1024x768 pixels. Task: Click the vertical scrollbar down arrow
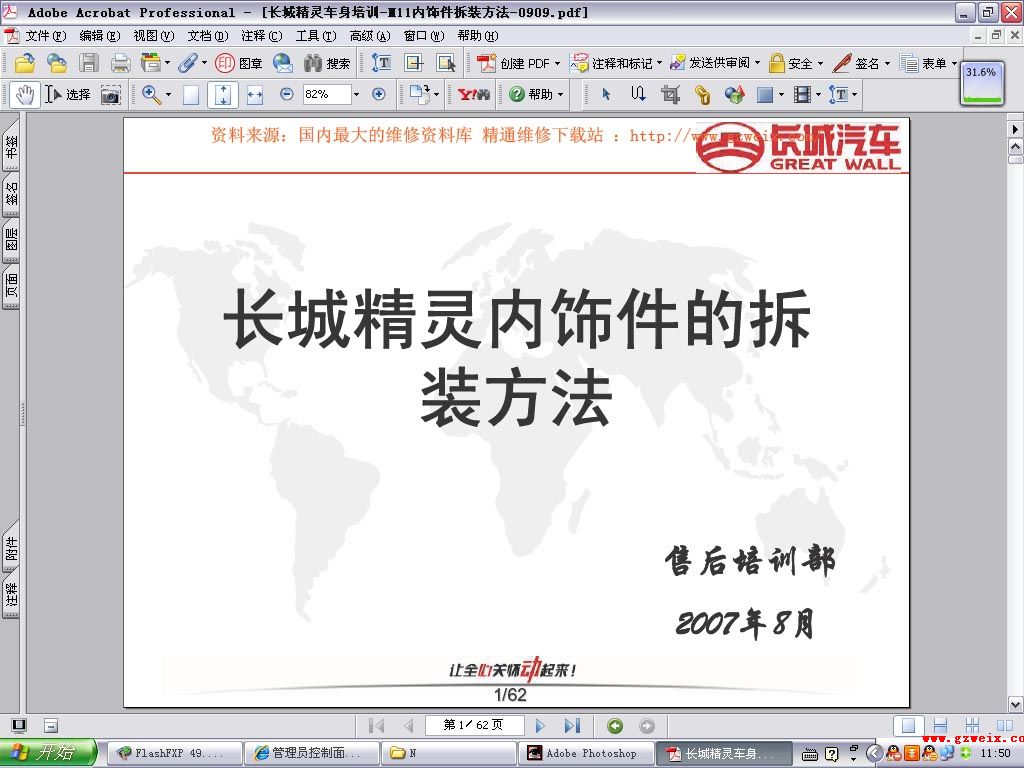pos(1016,703)
